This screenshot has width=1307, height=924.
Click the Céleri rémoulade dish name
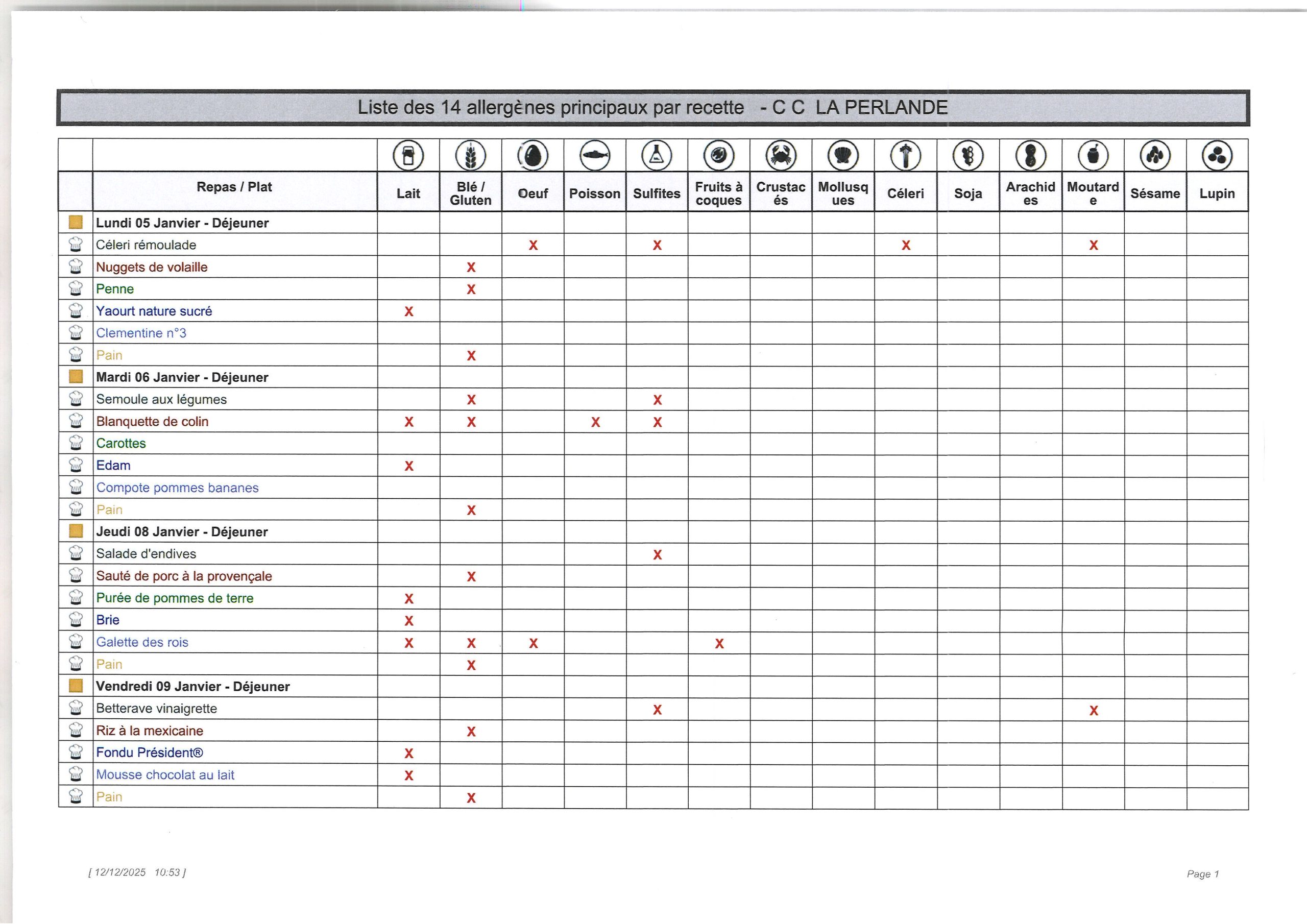[x=146, y=245]
